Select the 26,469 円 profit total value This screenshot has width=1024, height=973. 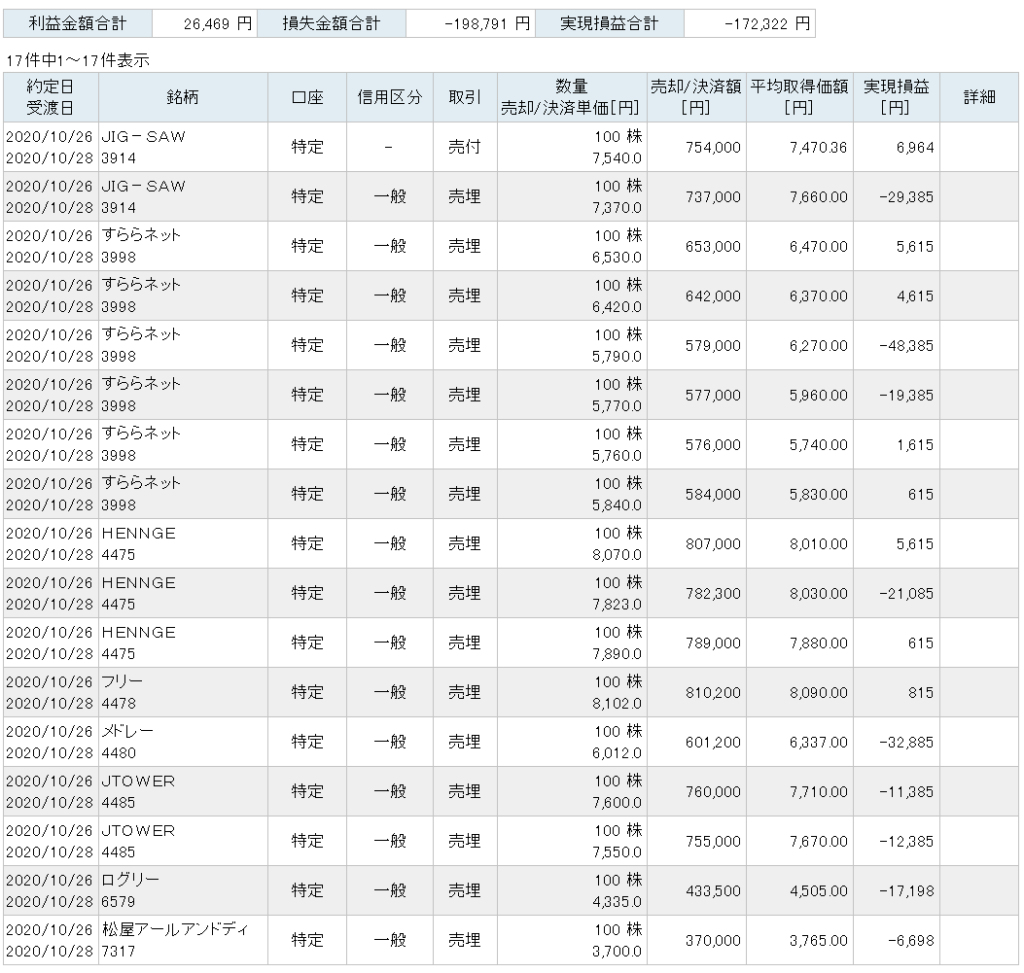point(204,24)
